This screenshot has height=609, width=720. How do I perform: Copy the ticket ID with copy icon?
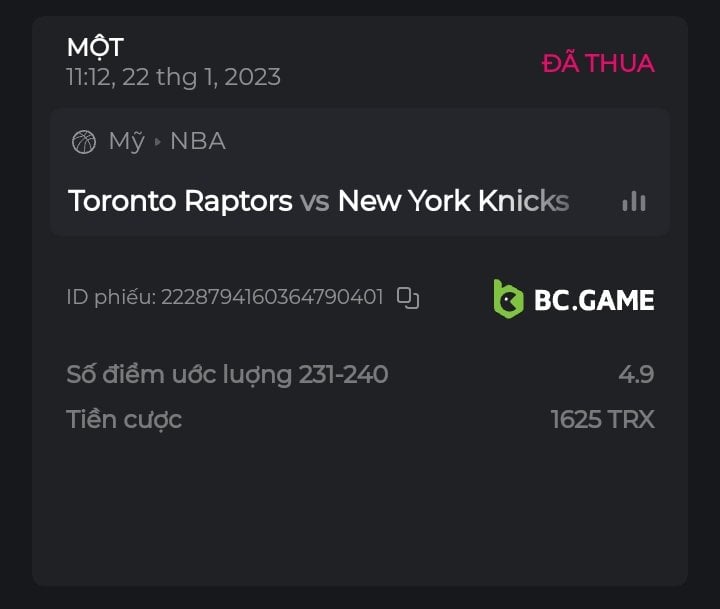click(x=408, y=297)
